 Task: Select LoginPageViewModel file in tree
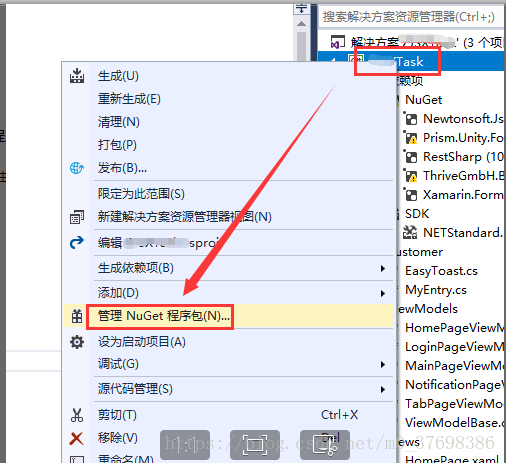[x=455, y=347]
